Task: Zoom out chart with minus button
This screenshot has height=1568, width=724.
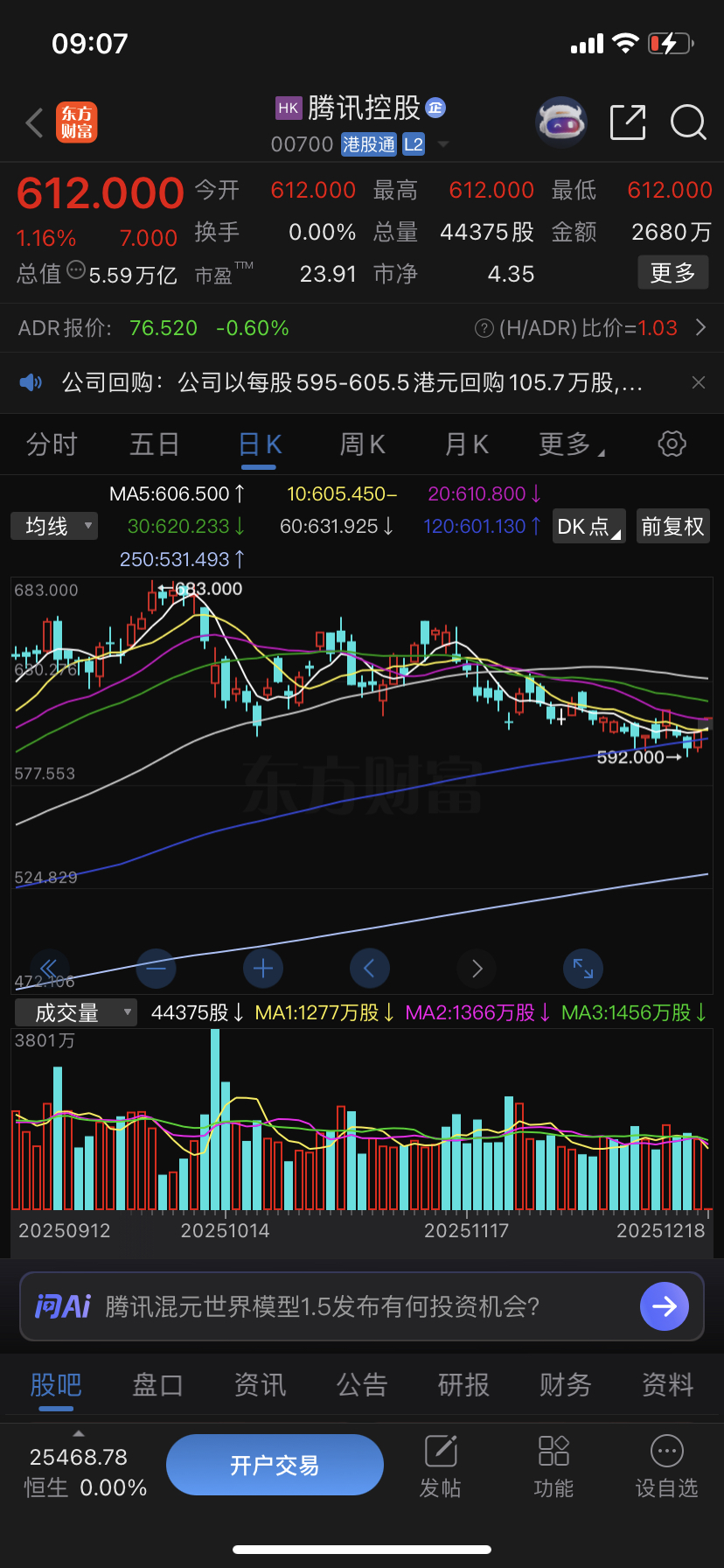Action: tap(156, 969)
